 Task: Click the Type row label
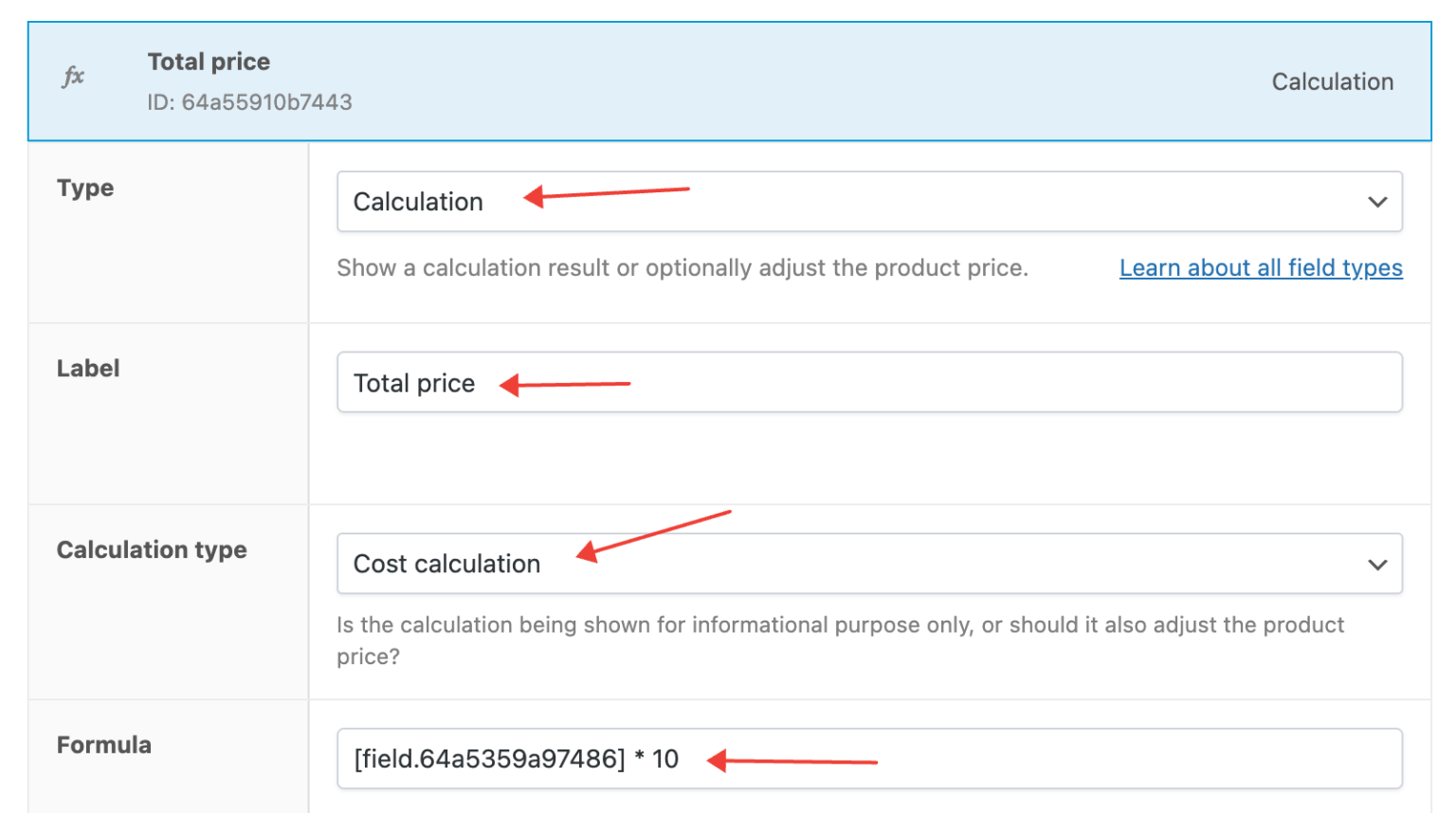[85, 188]
